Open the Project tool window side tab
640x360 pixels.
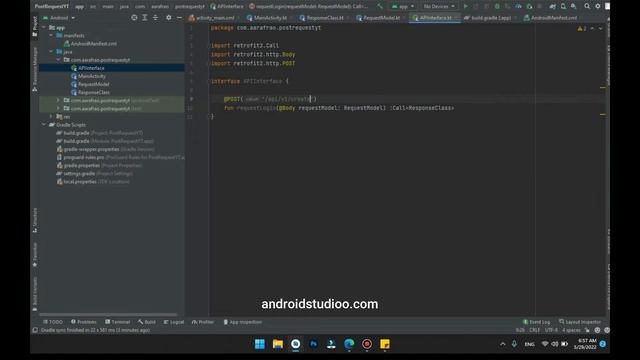(x=35, y=26)
